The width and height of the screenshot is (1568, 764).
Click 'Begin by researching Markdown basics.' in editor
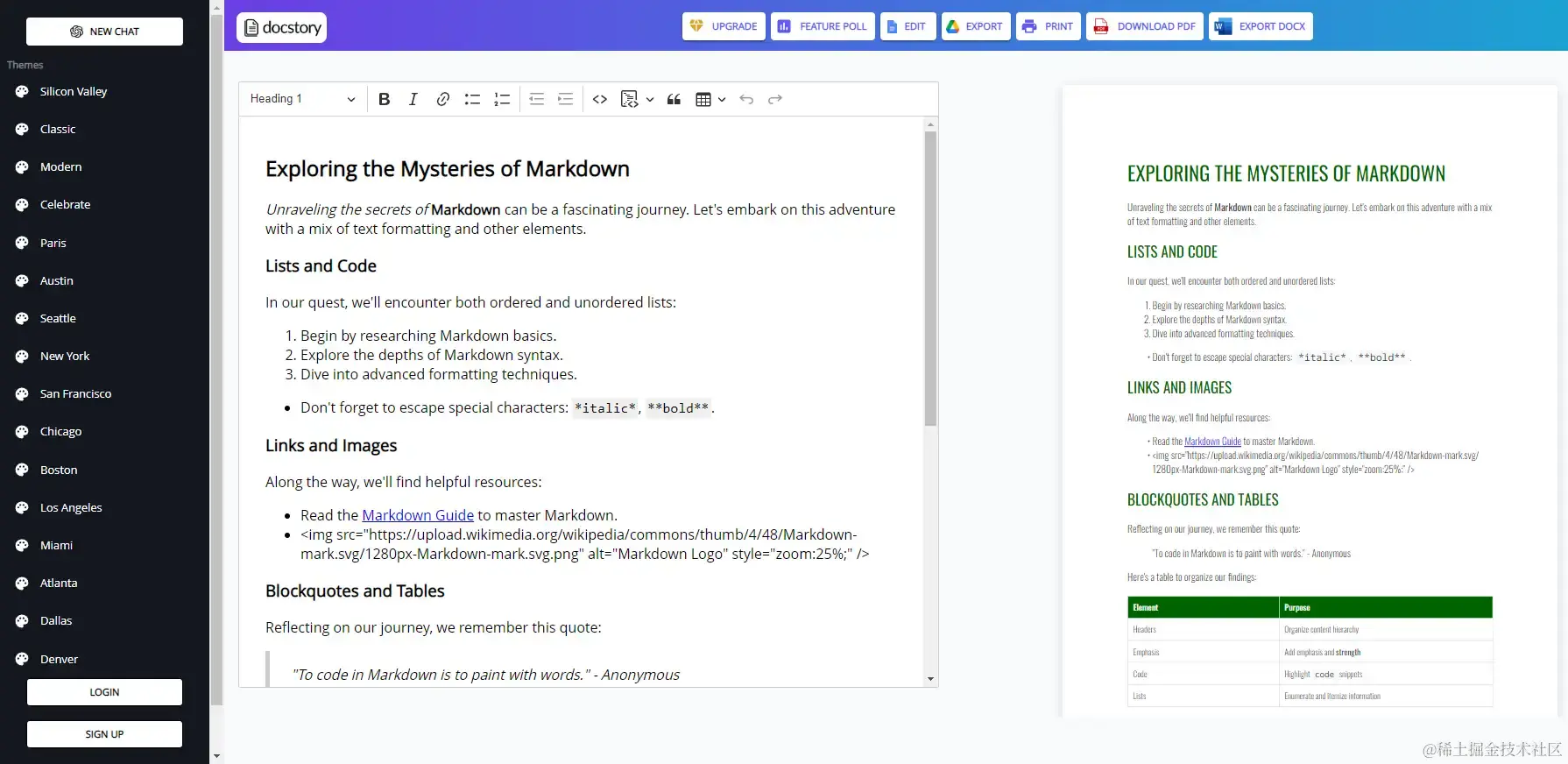coord(428,336)
